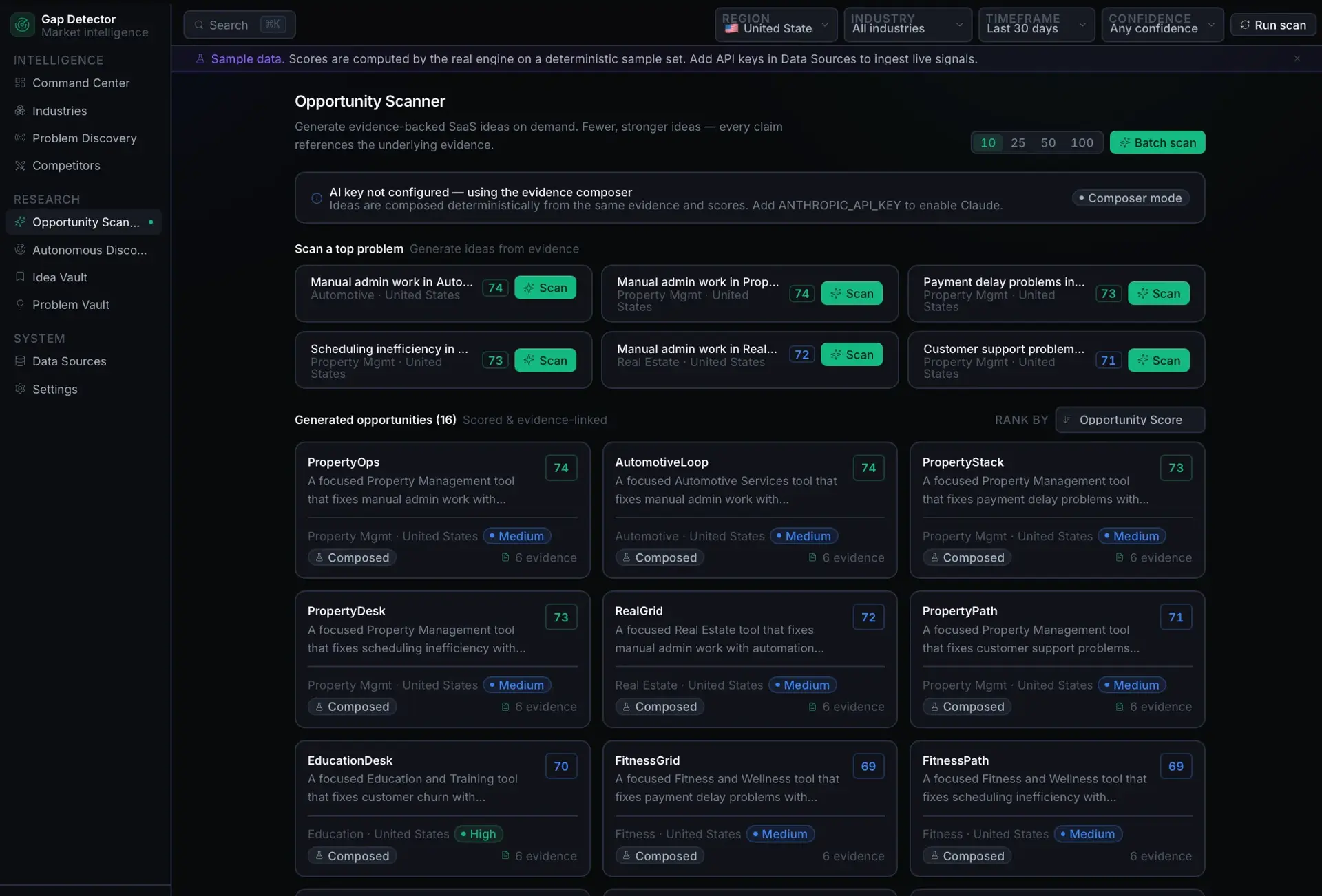The image size is (1322, 896).
Task: Click the magnifier icon in the Search box
Action: (x=199, y=25)
